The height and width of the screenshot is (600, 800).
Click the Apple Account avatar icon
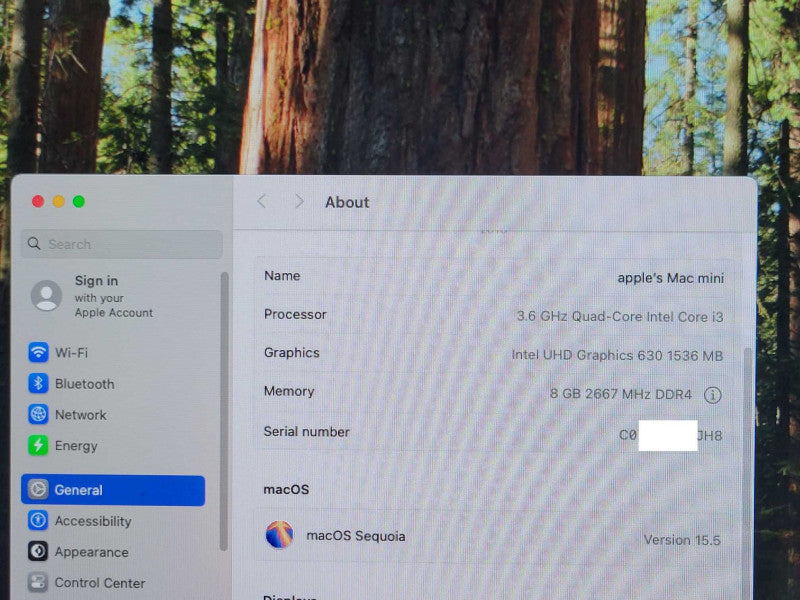click(46, 295)
